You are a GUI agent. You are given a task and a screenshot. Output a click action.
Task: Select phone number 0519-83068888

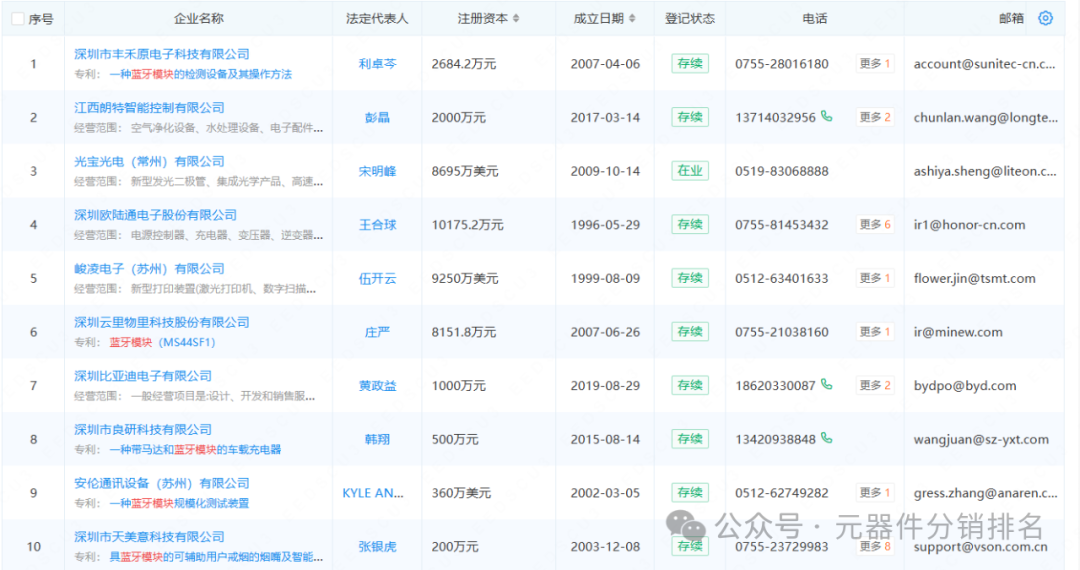[x=781, y=171]
